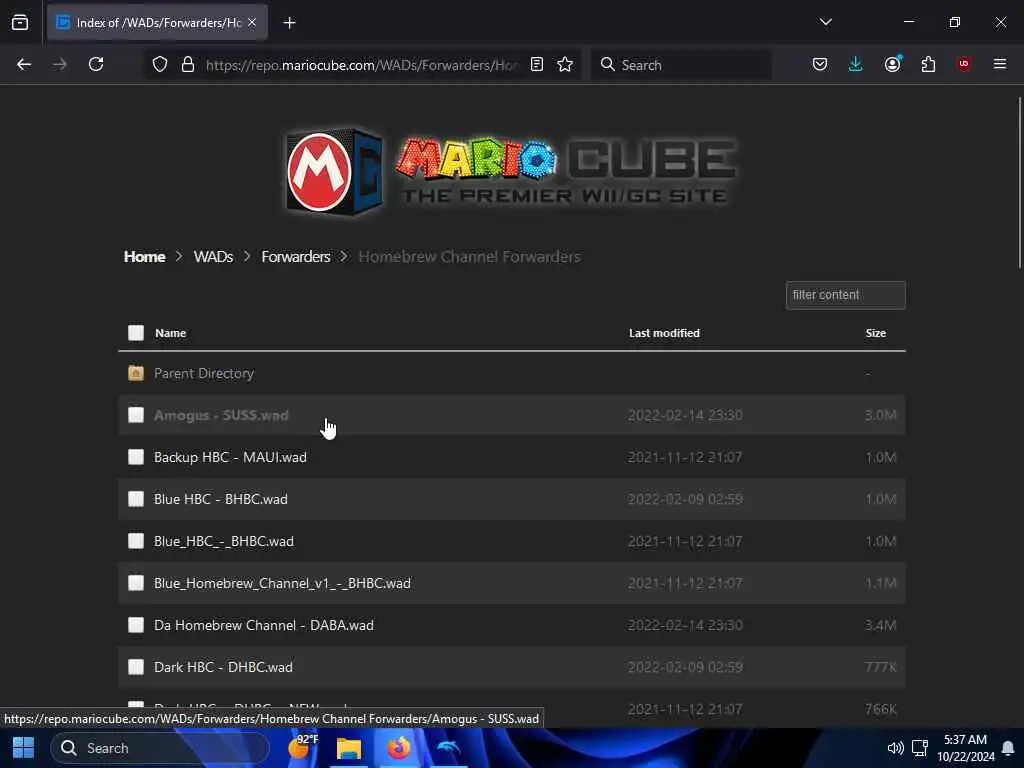Open weather widget showing 92°F

303,746
